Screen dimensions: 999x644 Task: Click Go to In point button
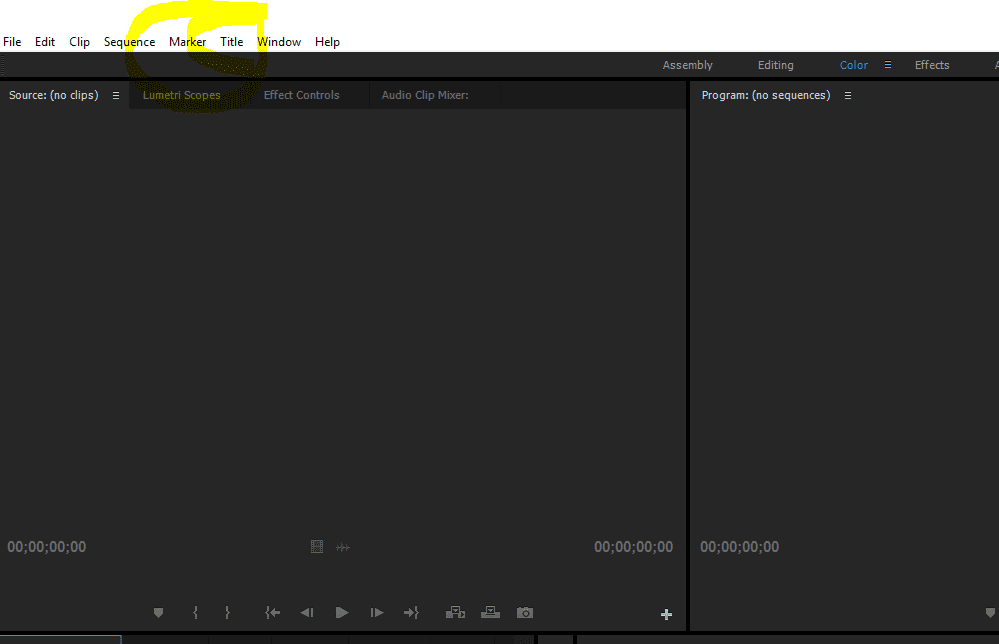[x=273, y=613]
